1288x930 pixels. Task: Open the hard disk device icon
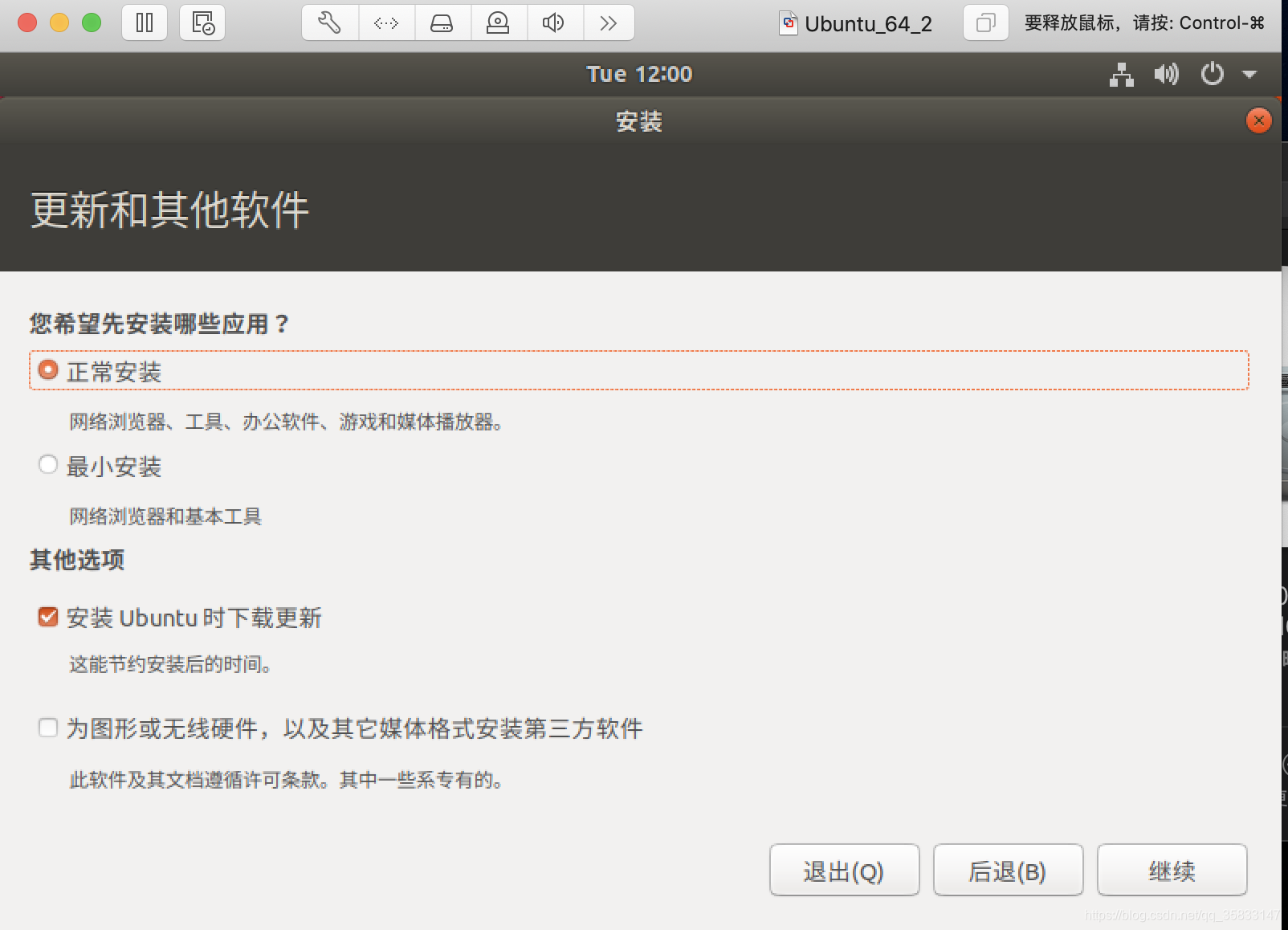[442, 22]
